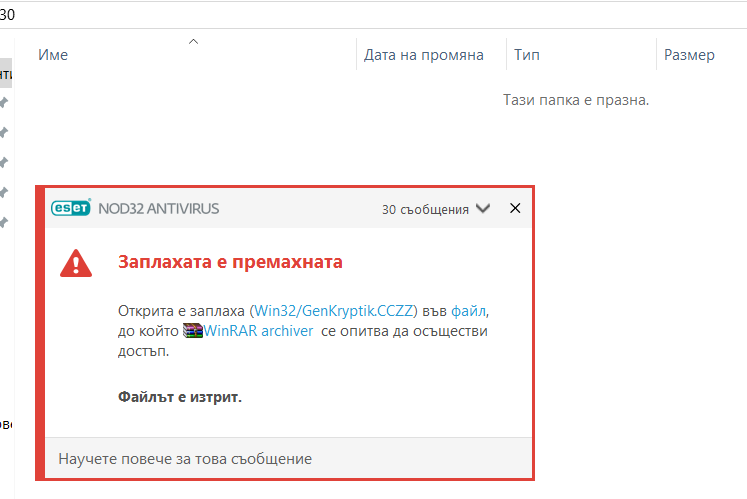The width and height of the screenshot is (747, 499).
Task: Close the ESET NOD32 notification
Action: [x=515, y=208]
